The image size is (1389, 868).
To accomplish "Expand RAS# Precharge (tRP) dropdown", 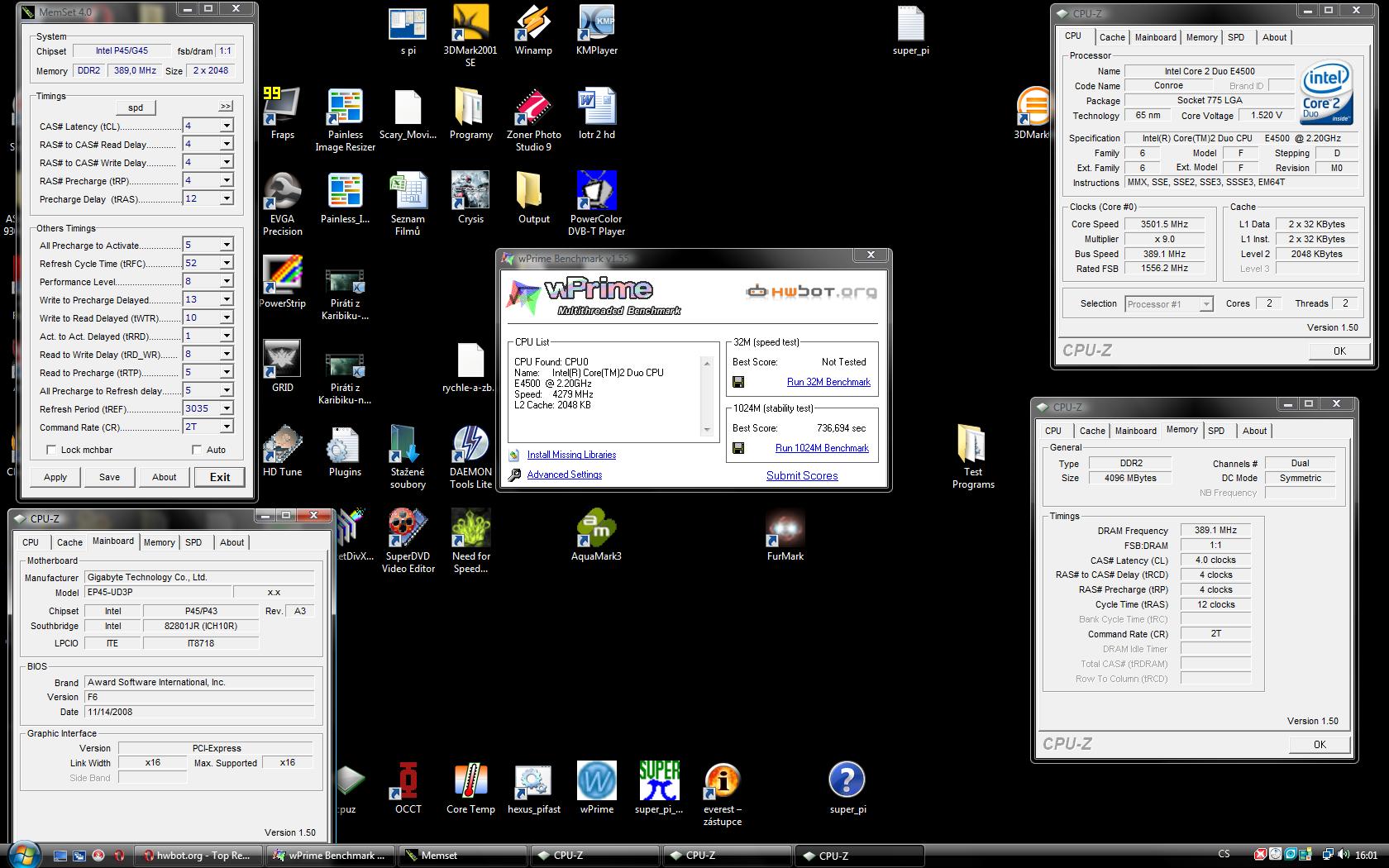I will coord(226,180).
